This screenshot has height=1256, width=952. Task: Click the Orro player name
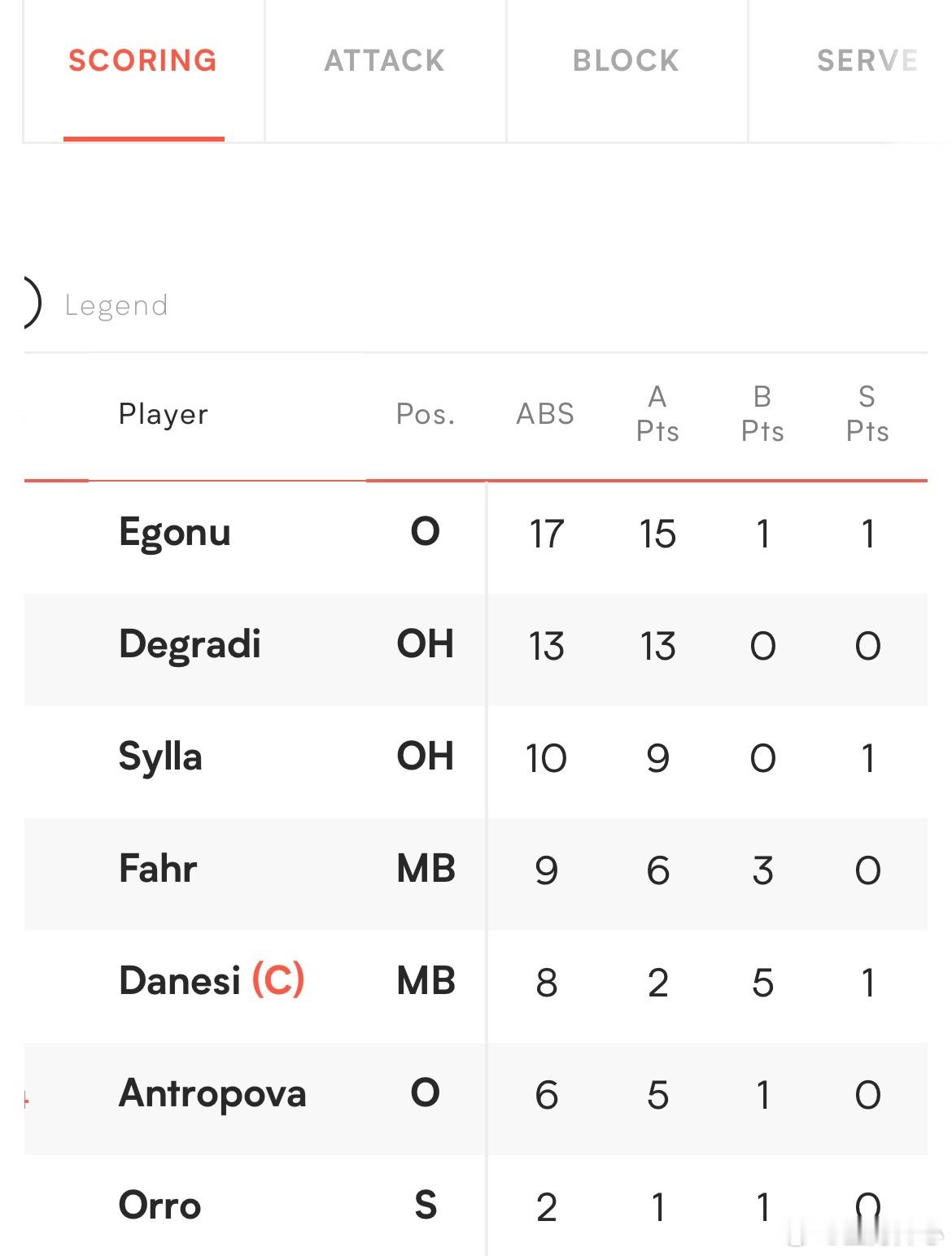pos(159,1206)
